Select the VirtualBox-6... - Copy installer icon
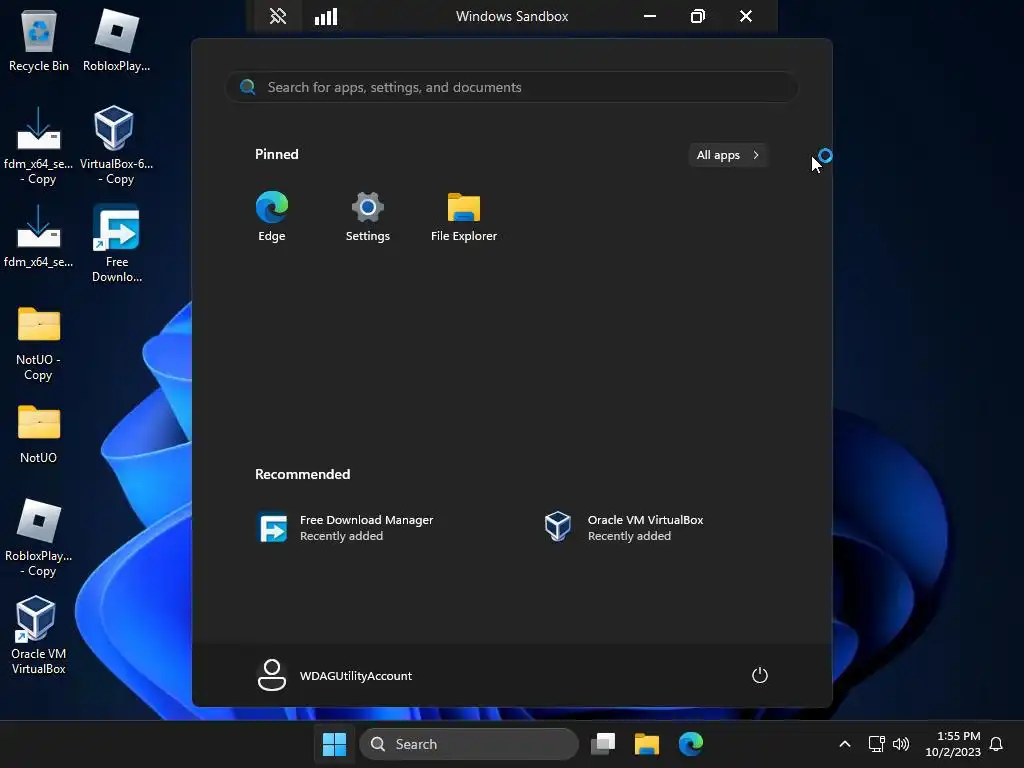This screenshot has height=768, width=1024. (116, 146)
